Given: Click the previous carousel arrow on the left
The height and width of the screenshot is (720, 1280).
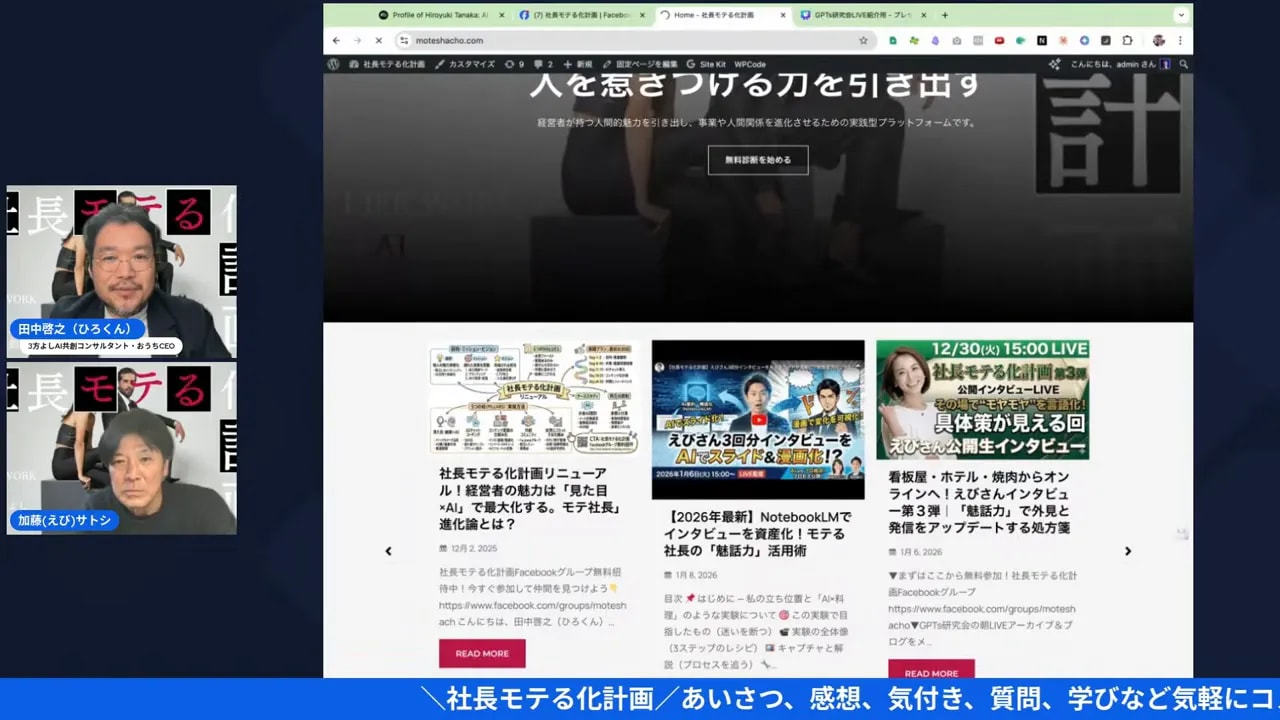Looking at the screenshot, I should (389, 551).
